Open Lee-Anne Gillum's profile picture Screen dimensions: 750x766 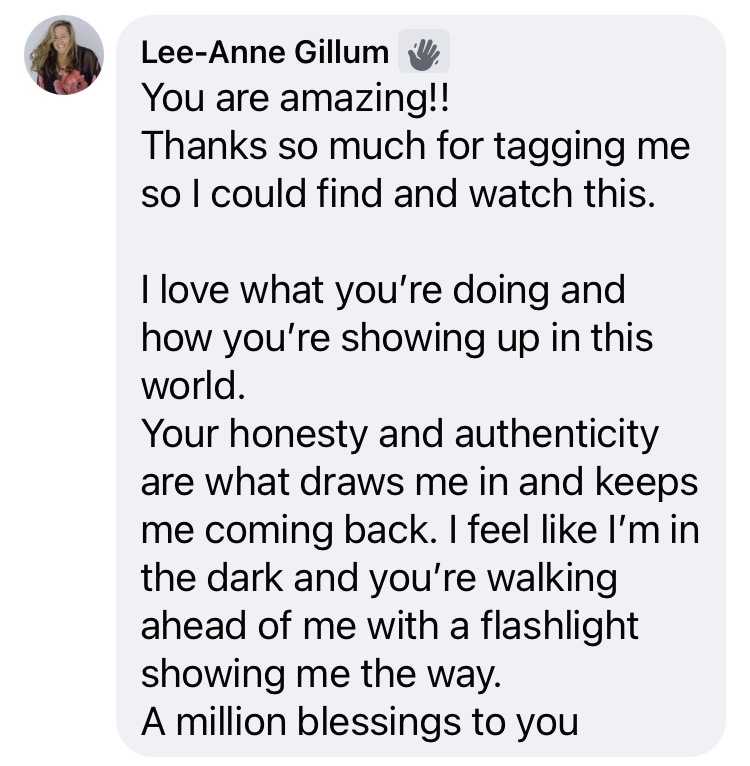[64, 55]
